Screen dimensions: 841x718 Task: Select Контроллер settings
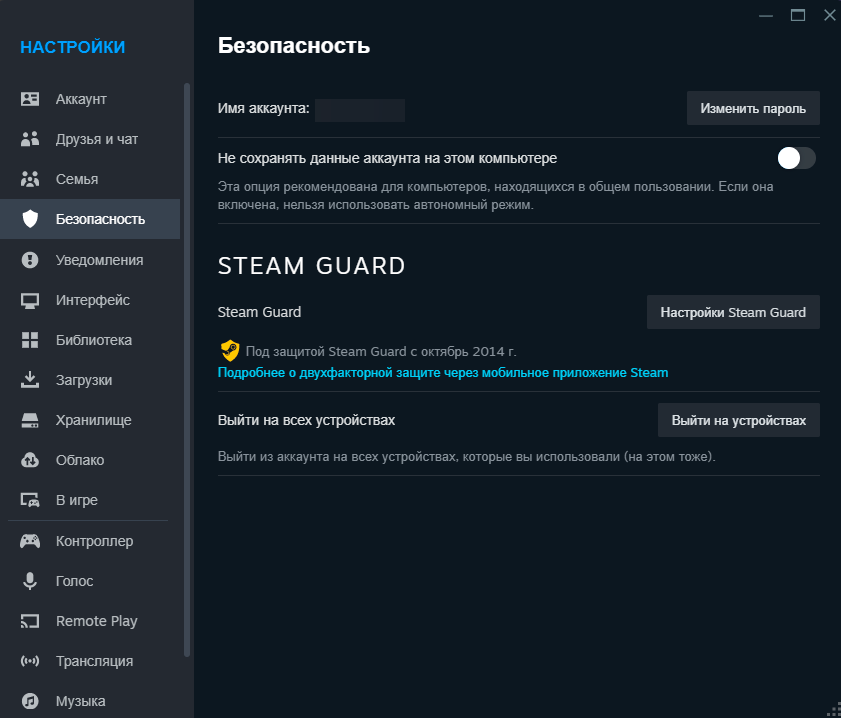pyautogui.click(x=90, y=541)
